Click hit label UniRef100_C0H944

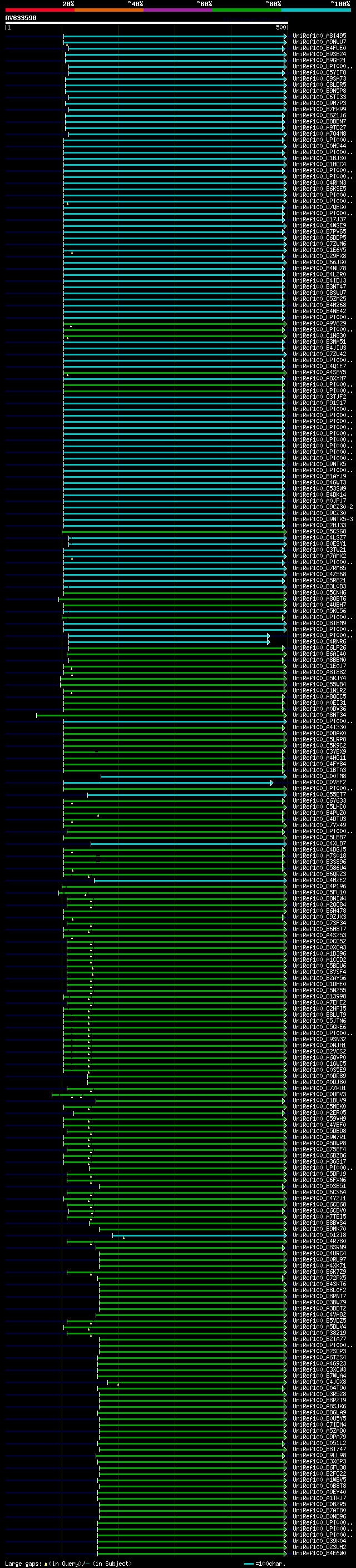pos(319,146)
